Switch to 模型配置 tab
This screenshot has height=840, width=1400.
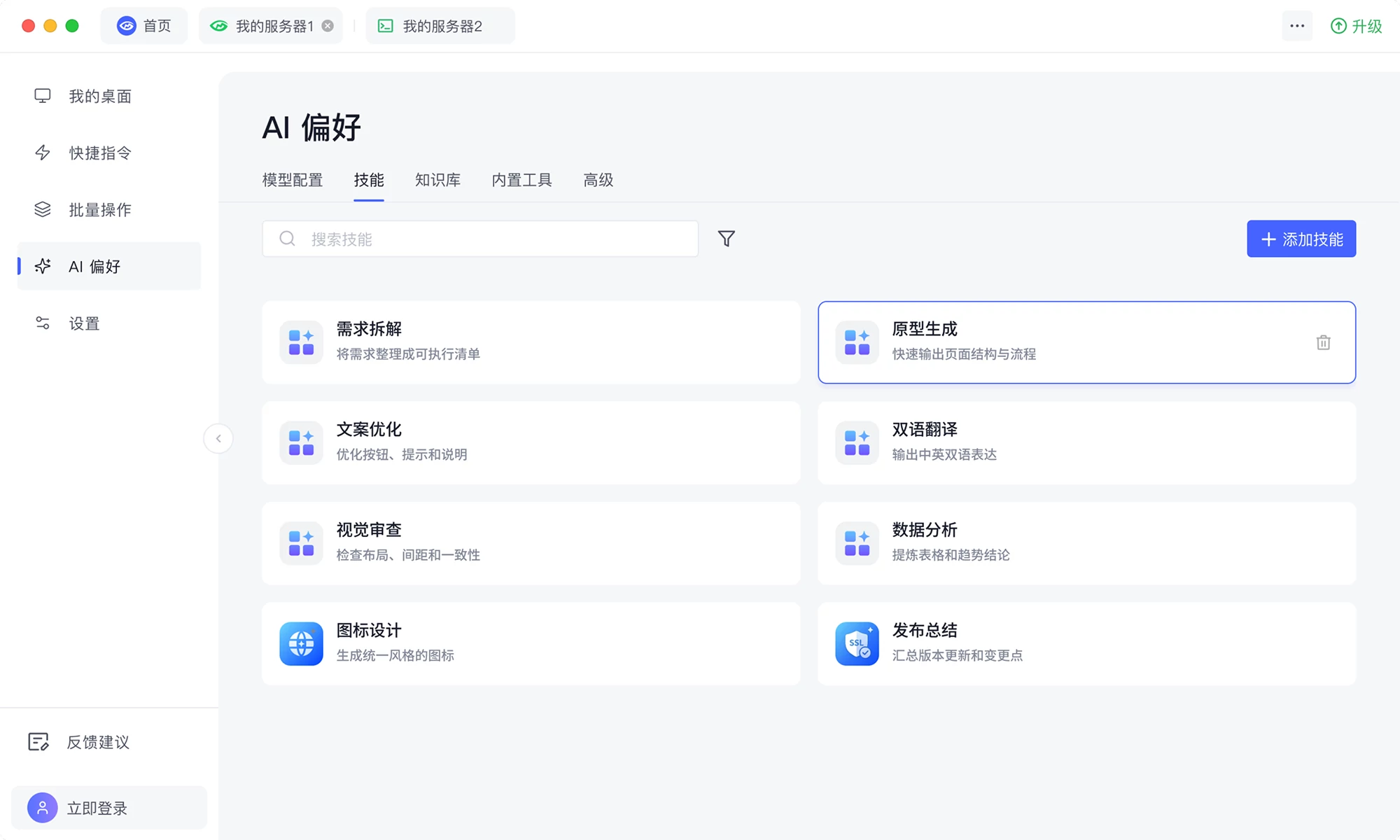293,180
